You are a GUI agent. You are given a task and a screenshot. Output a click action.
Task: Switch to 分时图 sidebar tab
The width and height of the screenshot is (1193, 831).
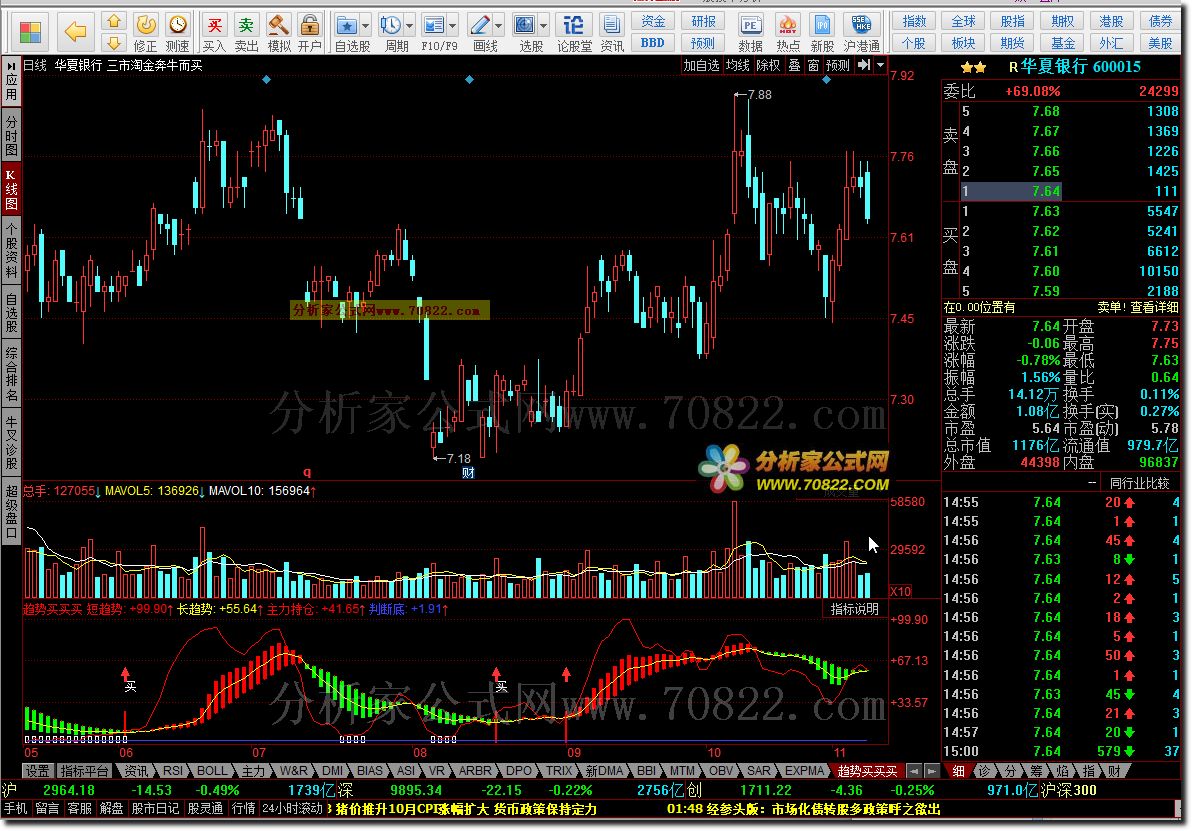11,135
